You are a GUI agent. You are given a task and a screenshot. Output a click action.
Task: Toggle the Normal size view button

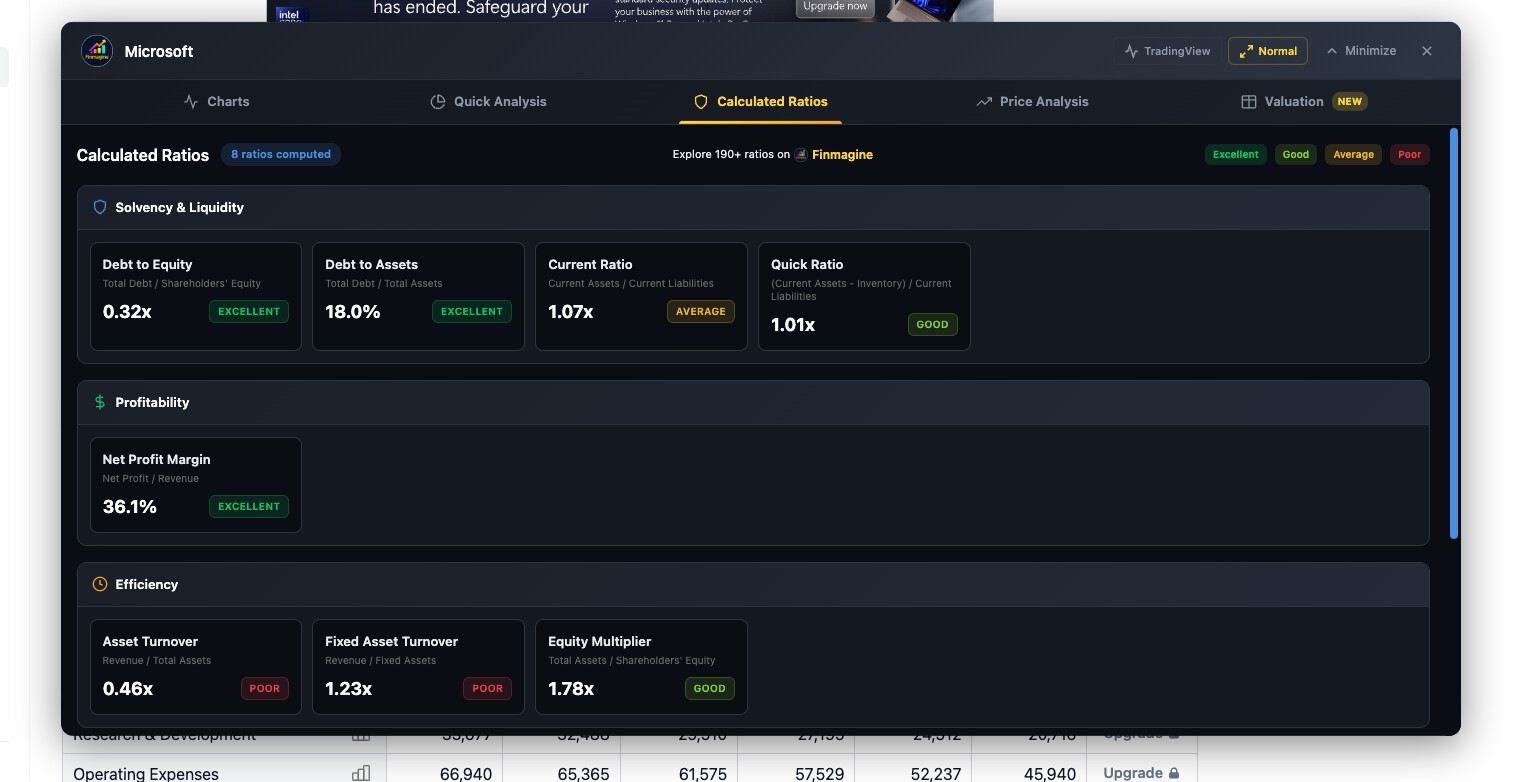(1267, 51)
